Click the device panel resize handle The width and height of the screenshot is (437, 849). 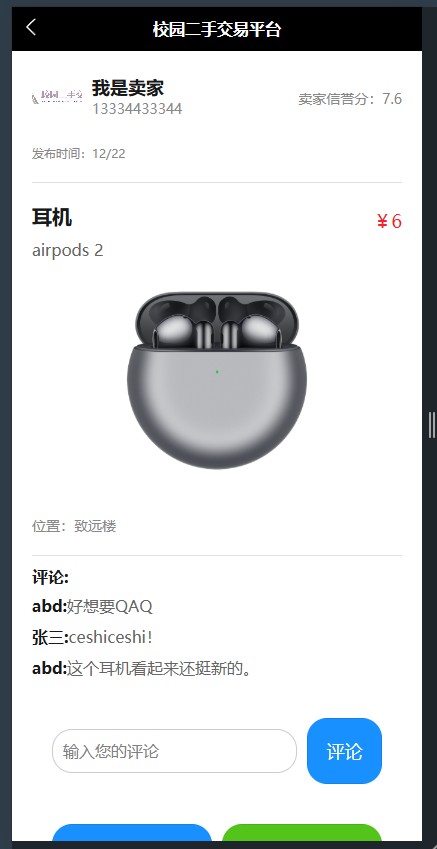(x=432, y=424)
